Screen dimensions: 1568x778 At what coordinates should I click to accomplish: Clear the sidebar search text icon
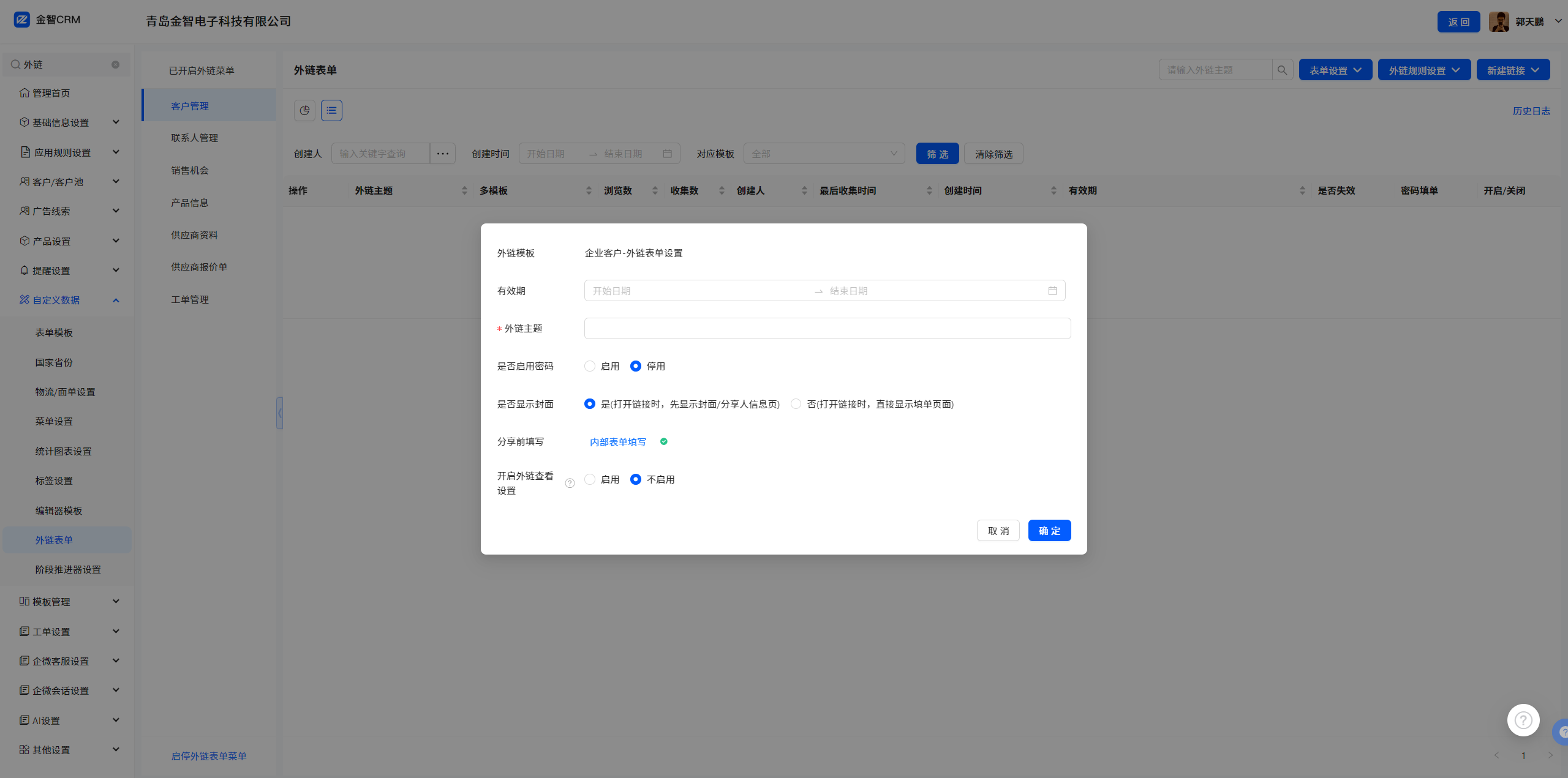115,65
